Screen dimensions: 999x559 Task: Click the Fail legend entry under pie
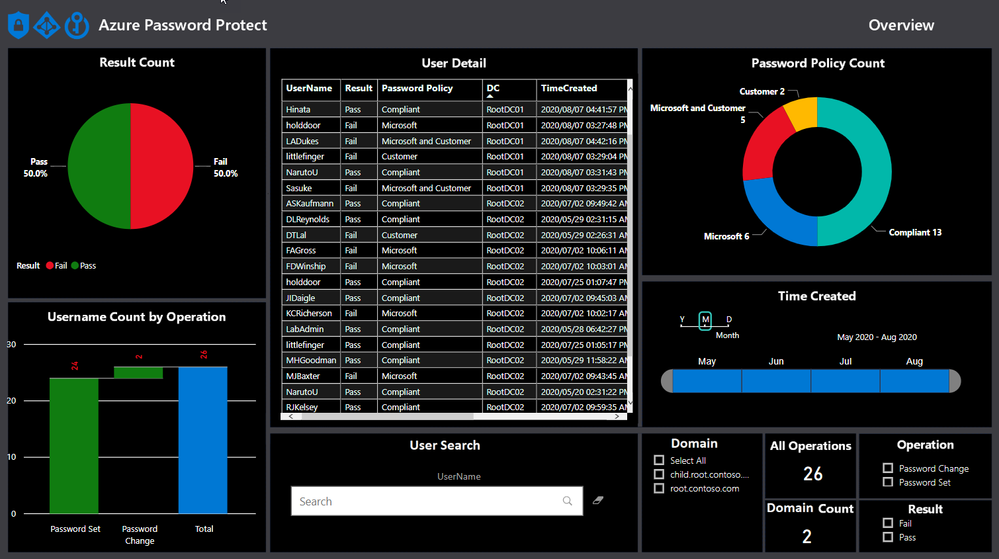pos(56,266)
